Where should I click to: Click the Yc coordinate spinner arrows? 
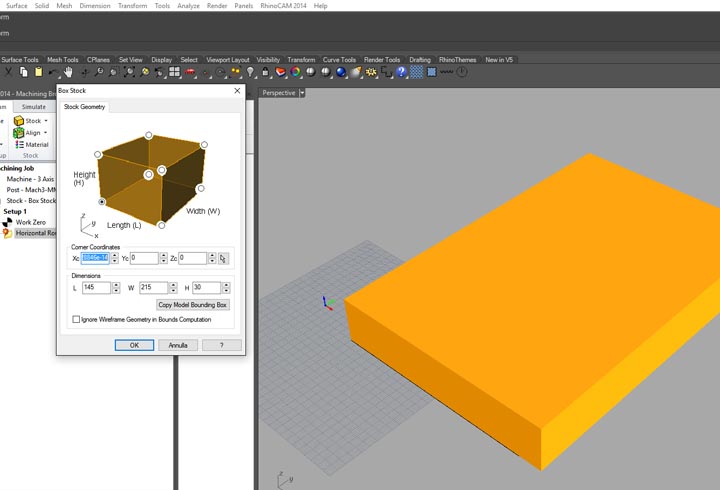point(163,259)
